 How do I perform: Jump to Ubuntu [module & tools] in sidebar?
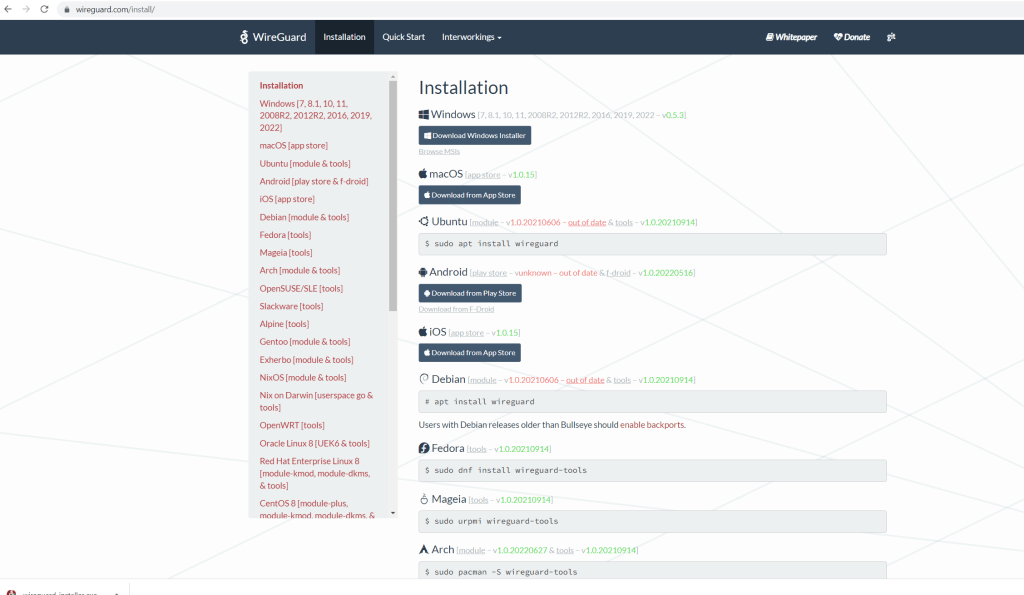click(x=305, y=163)
